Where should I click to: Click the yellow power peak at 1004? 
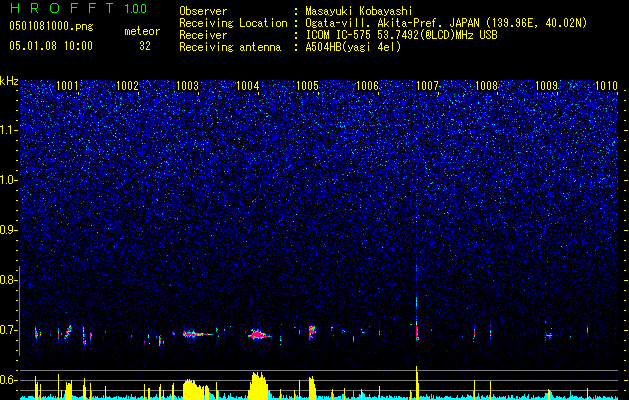[x=259, y=386]
